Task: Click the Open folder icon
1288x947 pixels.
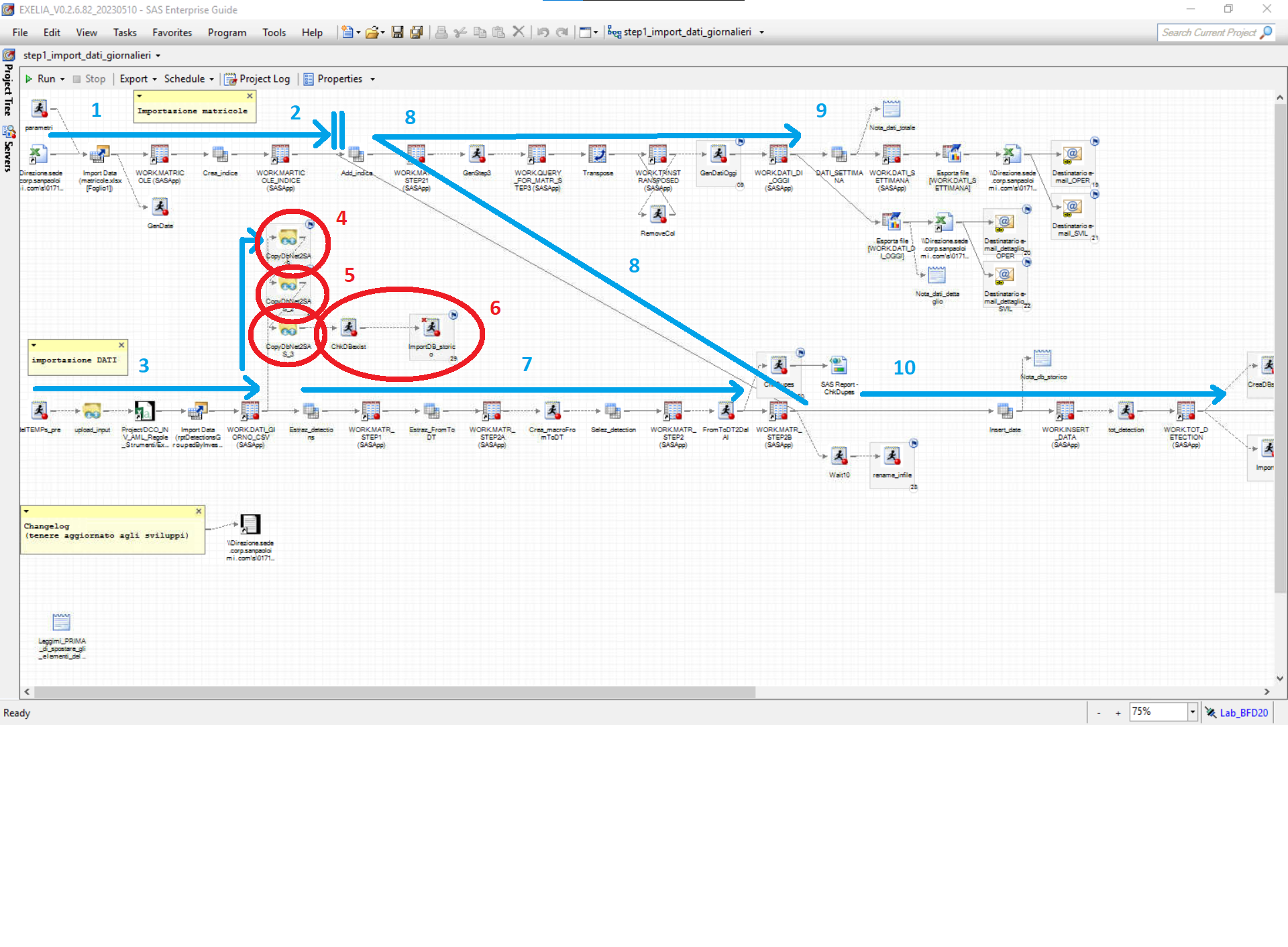Action: pos(372,32)
